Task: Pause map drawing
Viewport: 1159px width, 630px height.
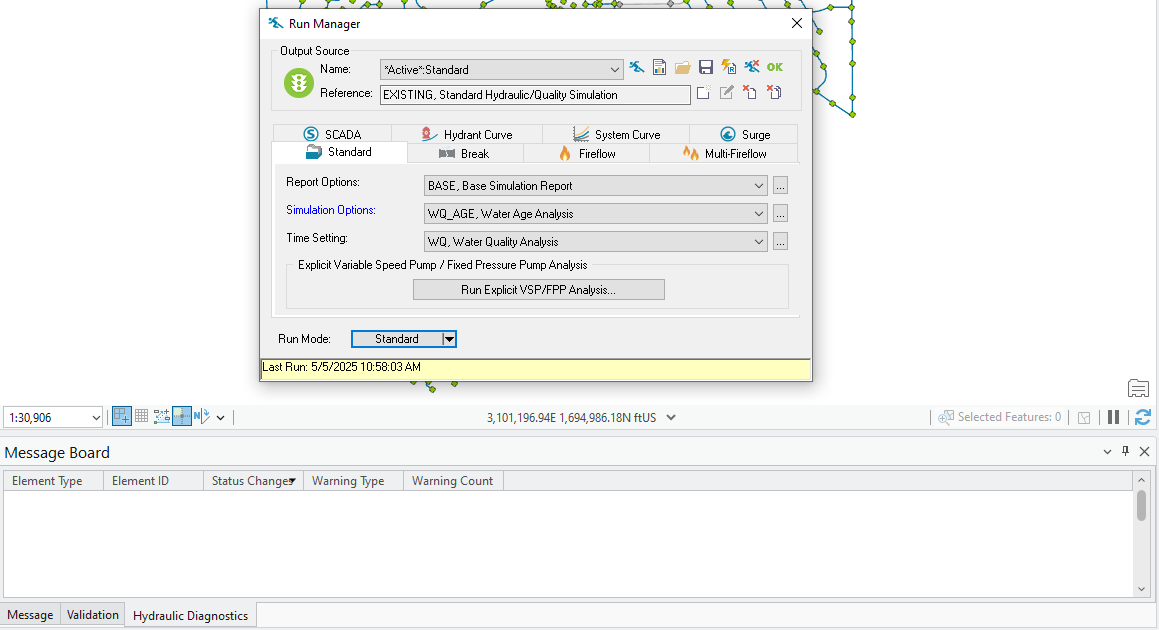Action: click(x=1113, y=418)
